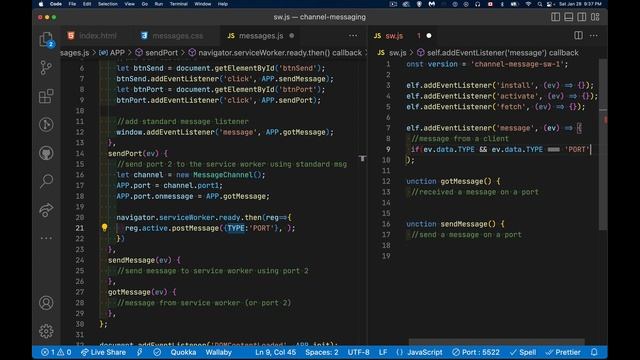Open the Extensions view
The width and height of the screenshot is (640, 360).
(x=46, y=96)
